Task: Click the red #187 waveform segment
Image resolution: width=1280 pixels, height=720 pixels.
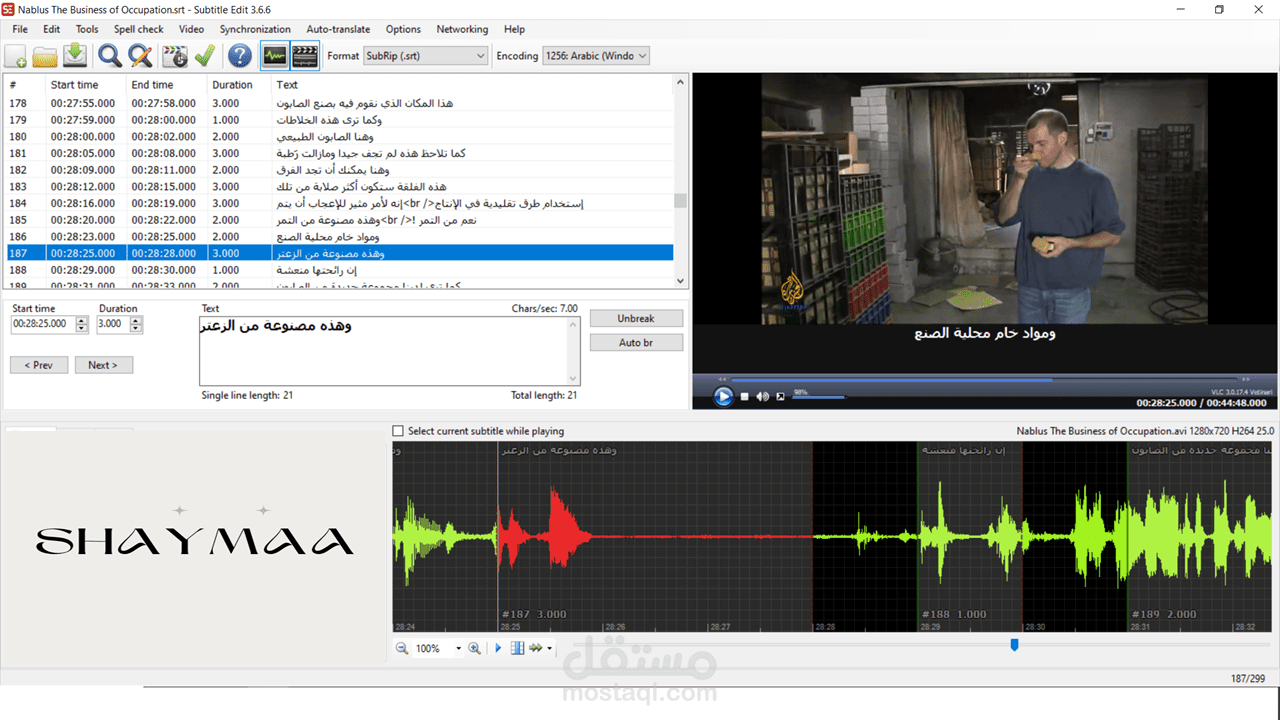Action: click(x=655, y=537)
